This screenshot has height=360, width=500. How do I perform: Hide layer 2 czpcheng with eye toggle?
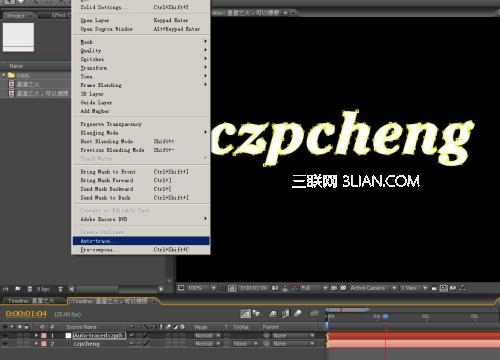tap(5, 344)
